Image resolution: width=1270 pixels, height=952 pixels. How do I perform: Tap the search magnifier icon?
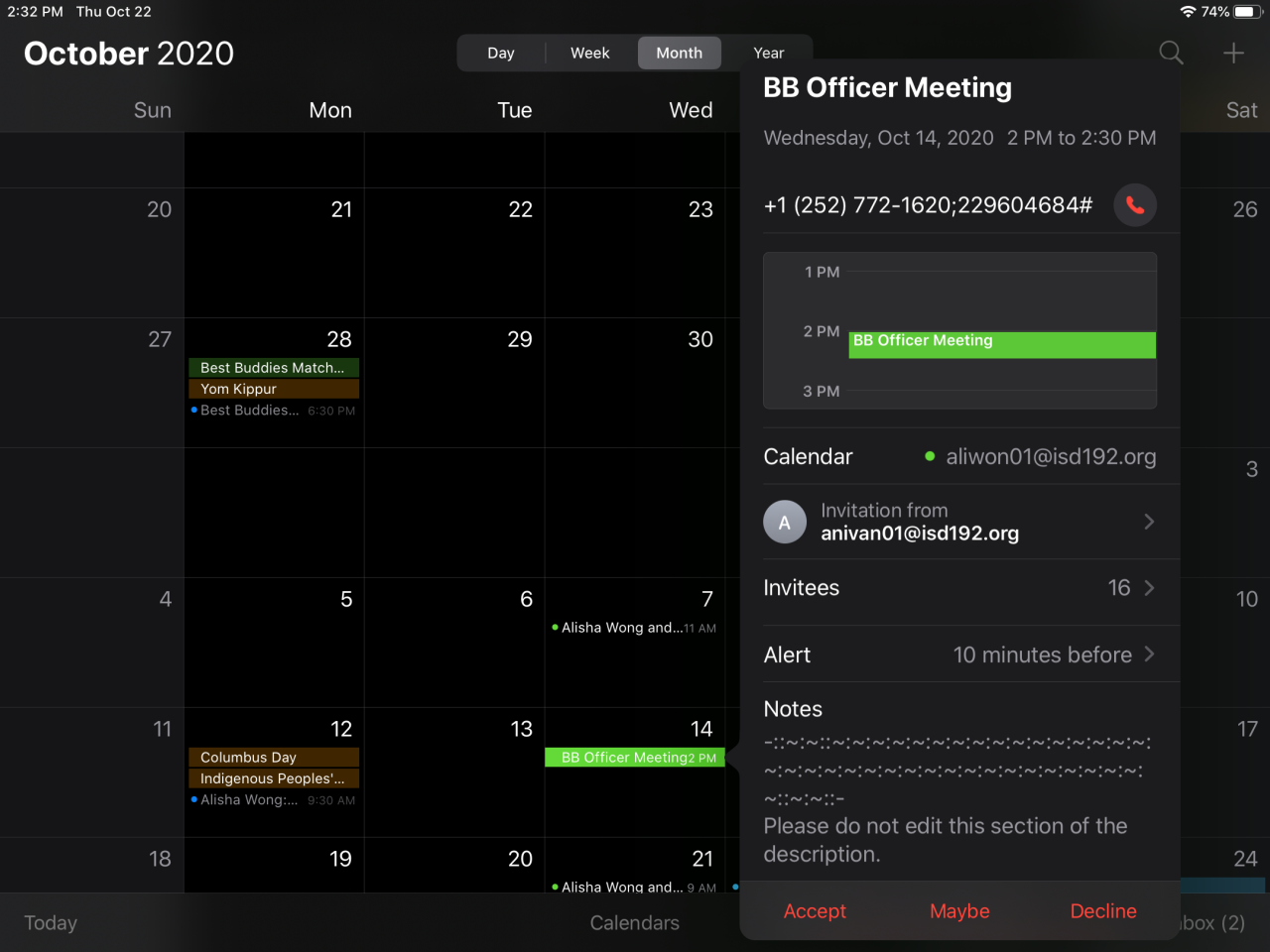1171,54
